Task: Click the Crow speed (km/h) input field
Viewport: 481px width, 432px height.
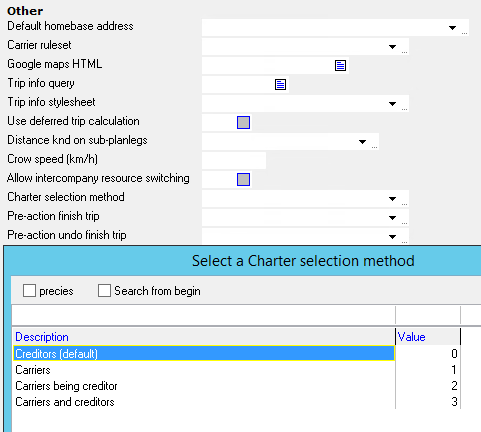Action: [234, 160]
